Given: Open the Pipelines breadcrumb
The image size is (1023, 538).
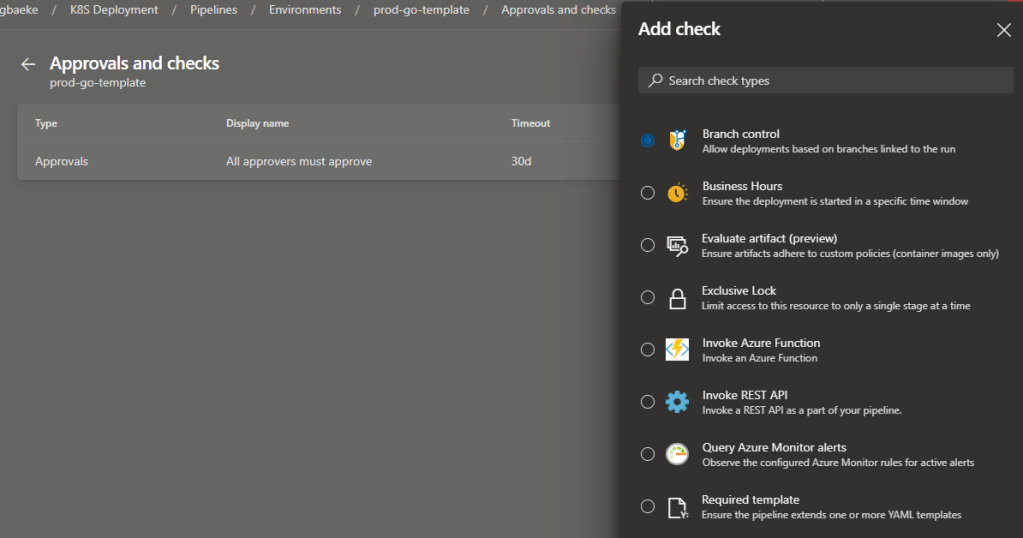Looking at the screenshot, I should 213,10.
